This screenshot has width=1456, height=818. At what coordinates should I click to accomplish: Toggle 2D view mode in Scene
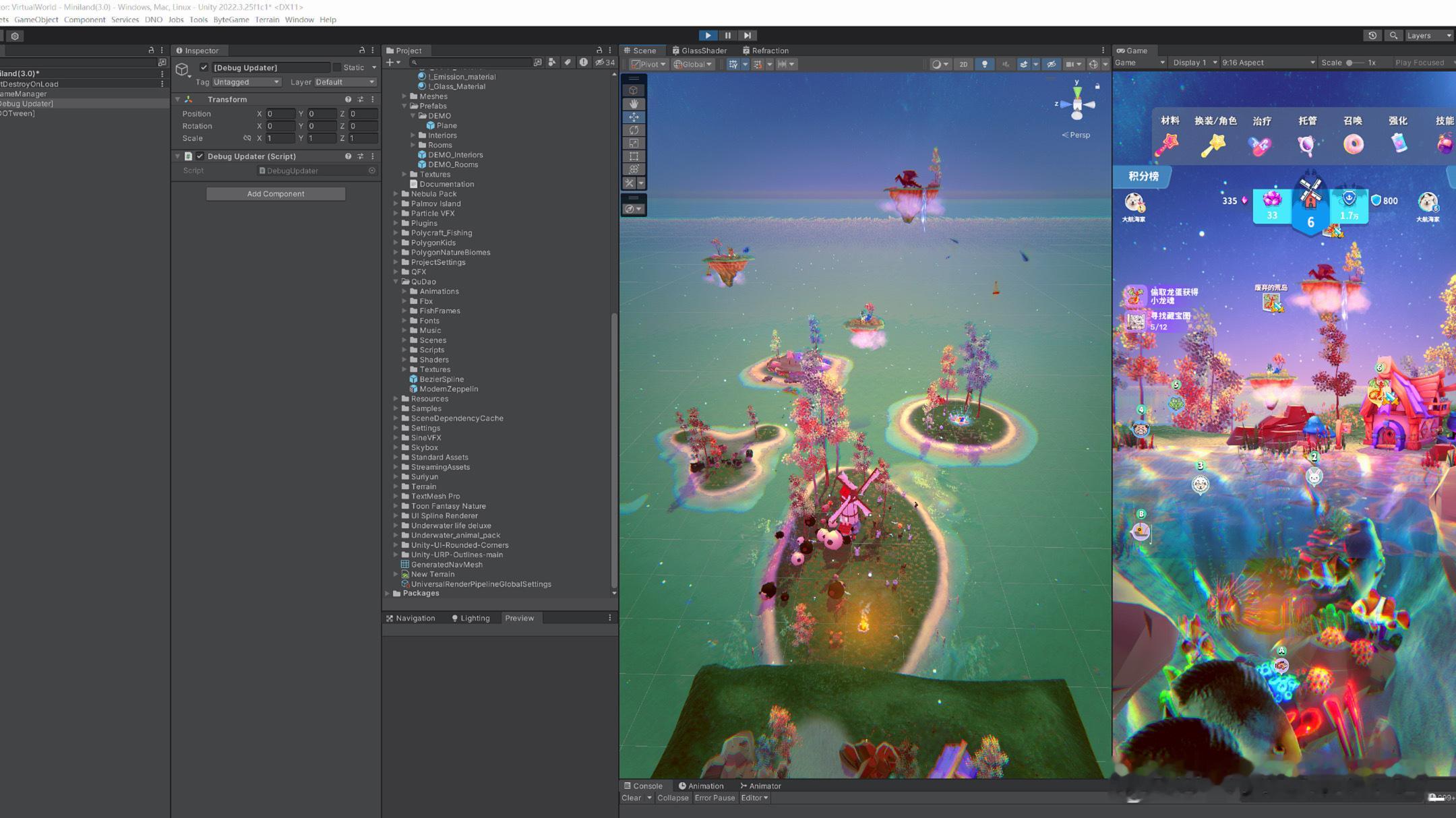point(963,64)
